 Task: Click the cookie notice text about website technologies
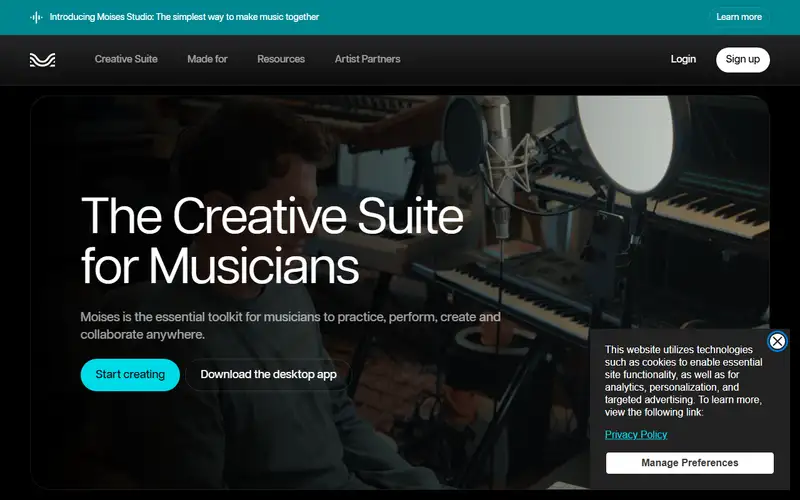click(x=684, y=381)
